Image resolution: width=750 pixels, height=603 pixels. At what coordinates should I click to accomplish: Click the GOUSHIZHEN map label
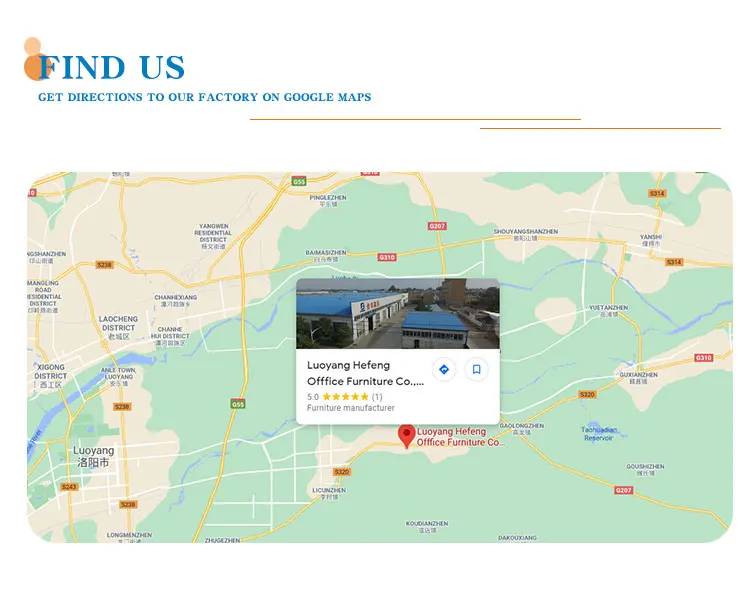(645, 469)
